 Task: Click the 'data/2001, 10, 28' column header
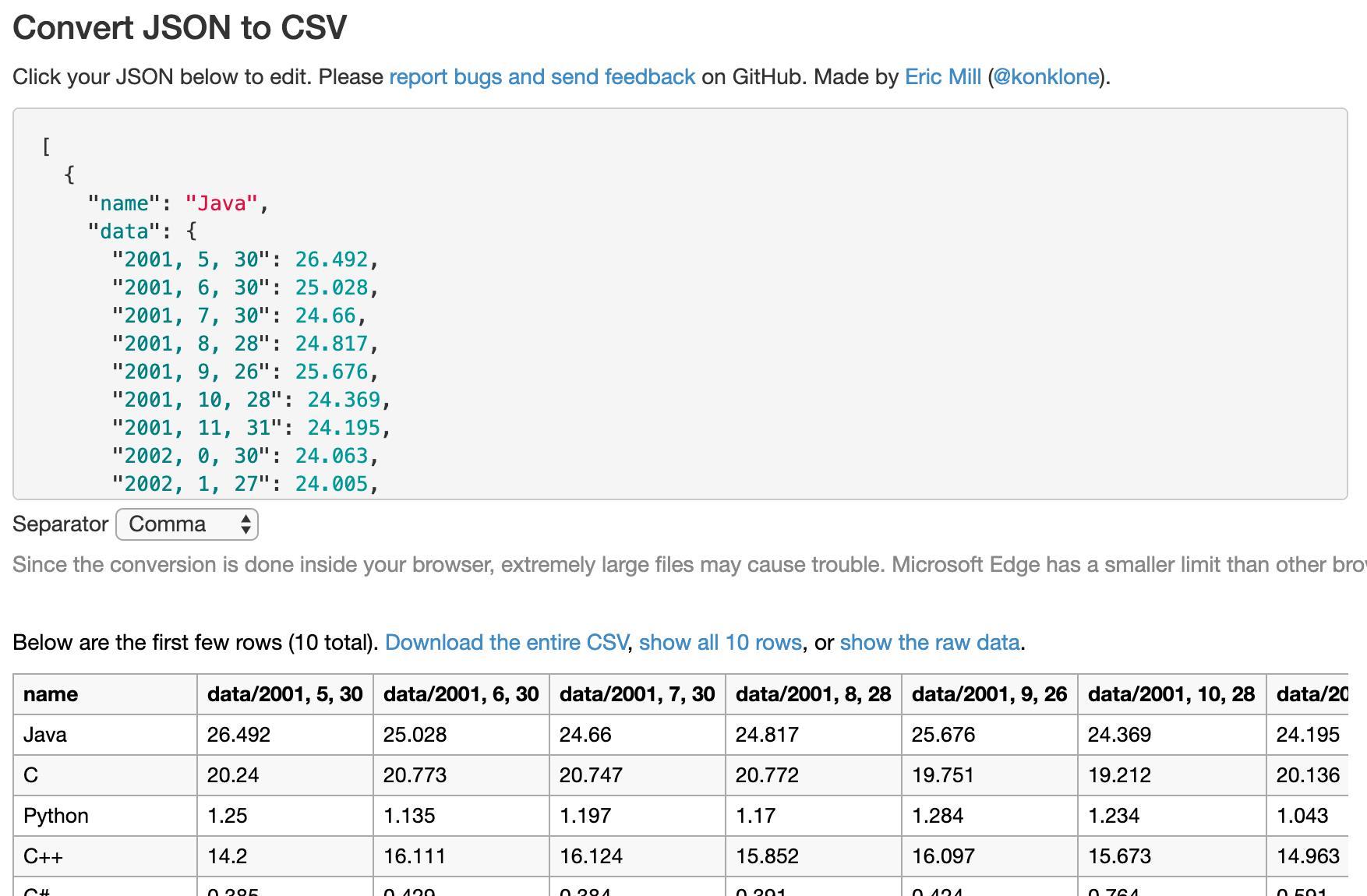coord(1171,694)
